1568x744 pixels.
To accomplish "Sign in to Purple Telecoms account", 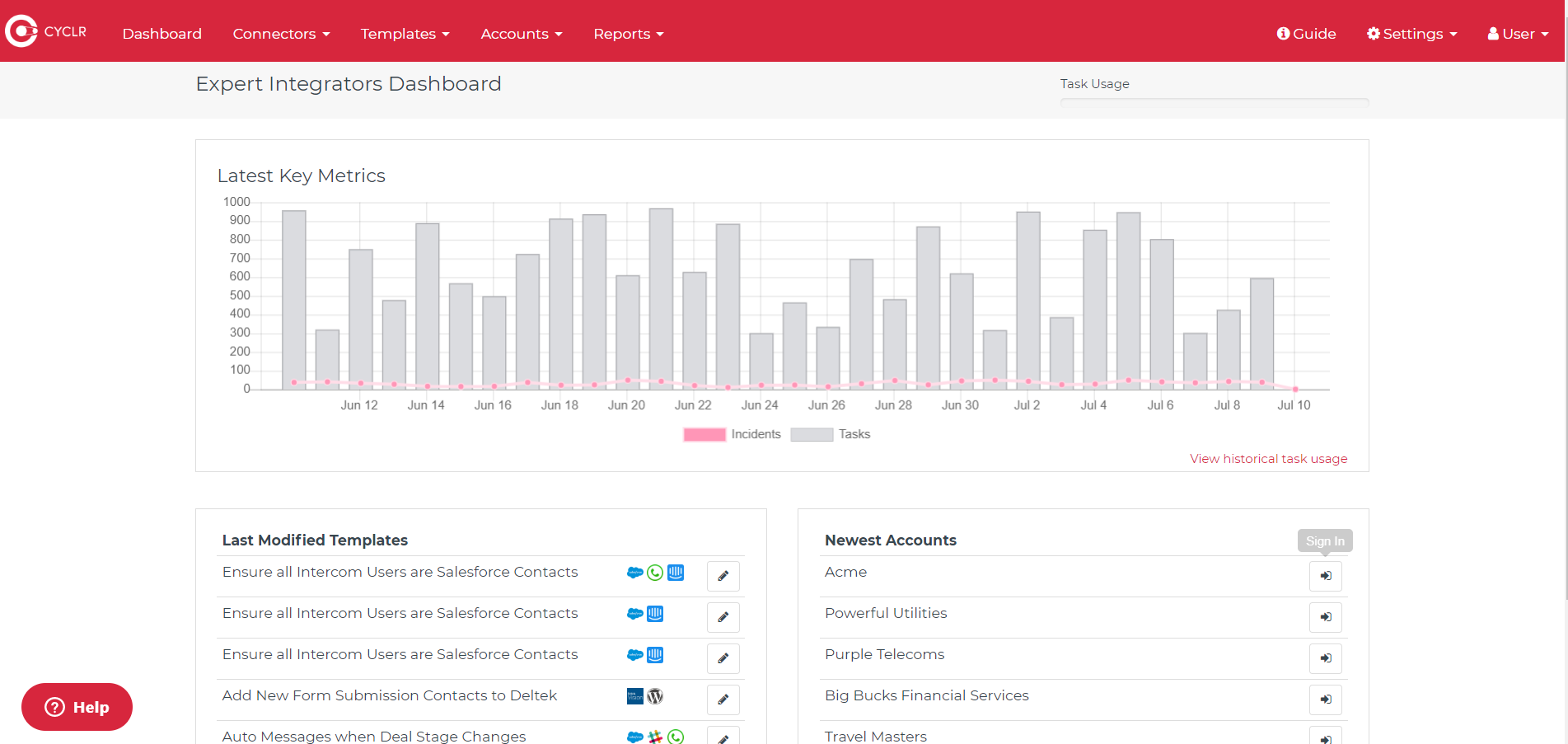I will coord(1325,658).
